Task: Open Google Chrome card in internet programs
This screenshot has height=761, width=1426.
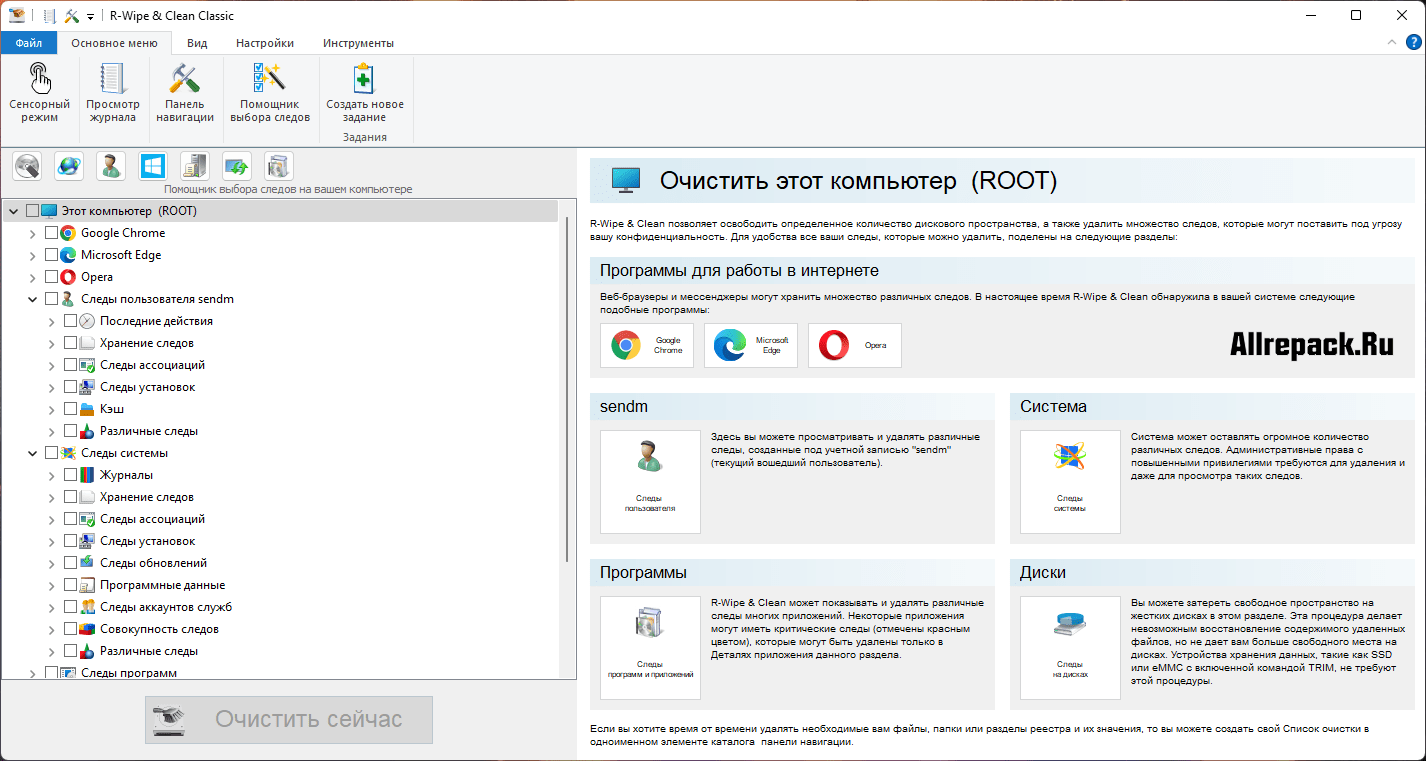Action: 647,345
